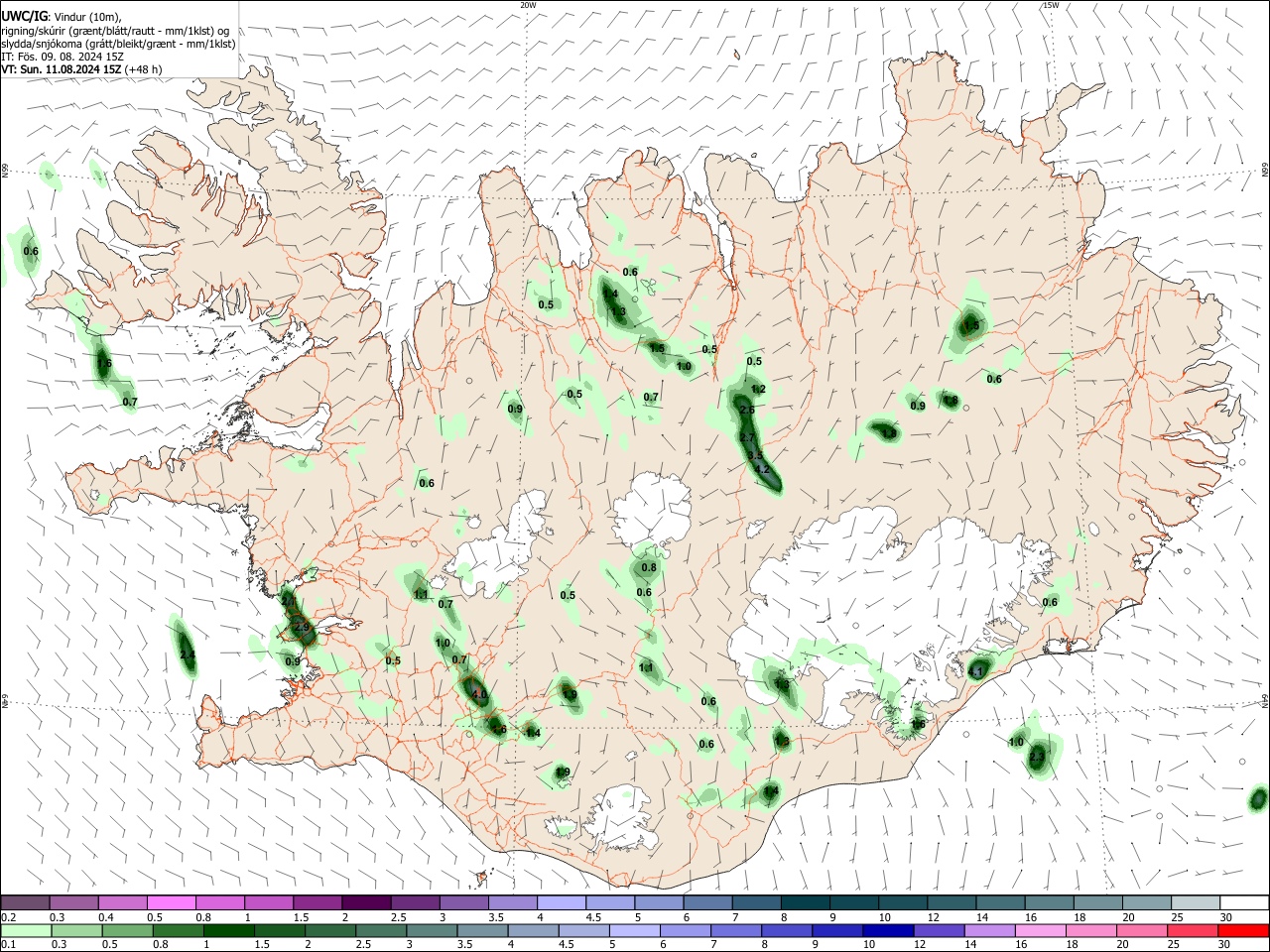Click the 'IT: Fös. 09. 08. 2024 15Z' line
The image size is (1270, 952).
(63, 57)
